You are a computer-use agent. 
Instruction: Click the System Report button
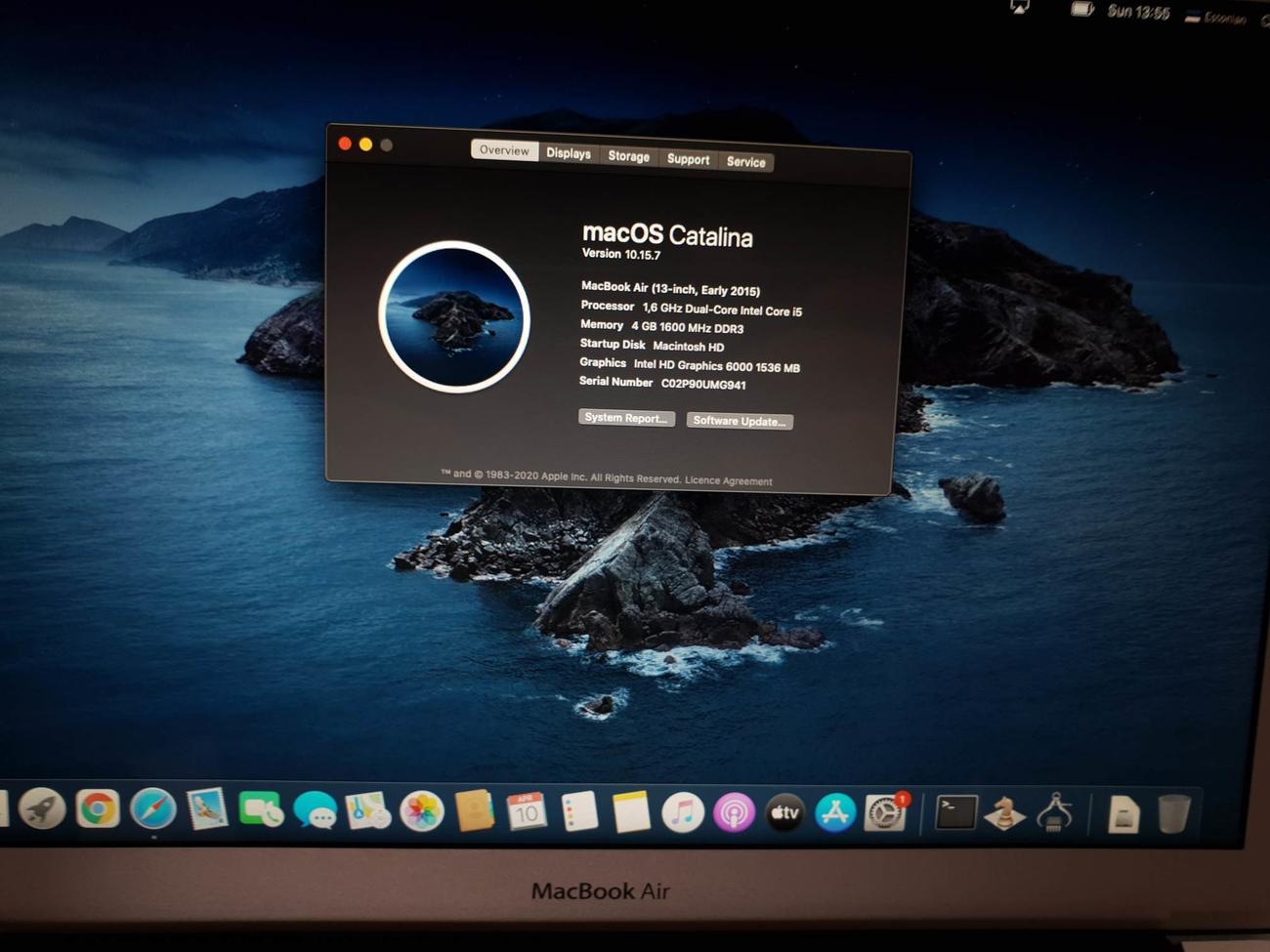626,418
